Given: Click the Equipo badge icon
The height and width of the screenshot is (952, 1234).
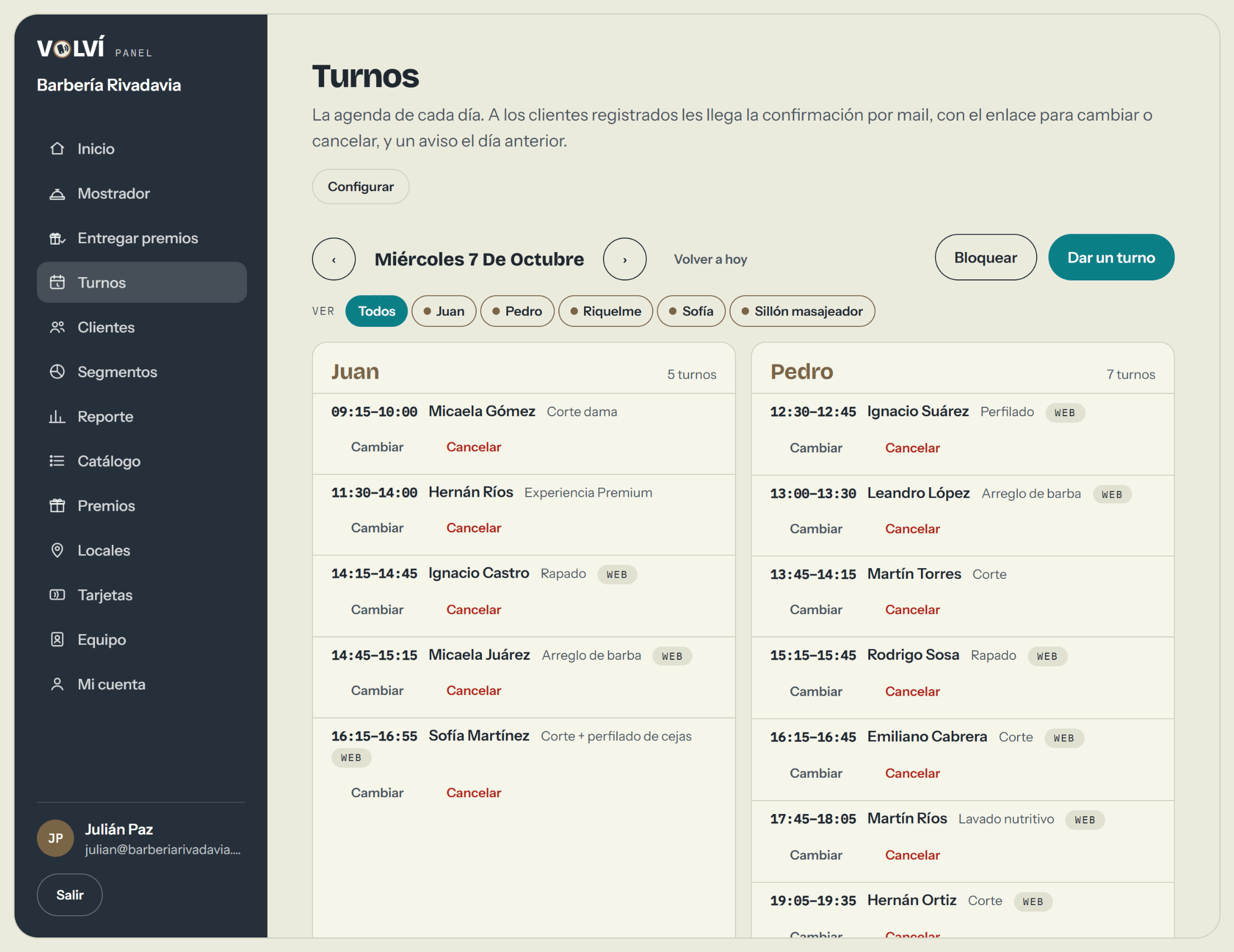Looking at the screenshot, I should click(x=57, y=640).
